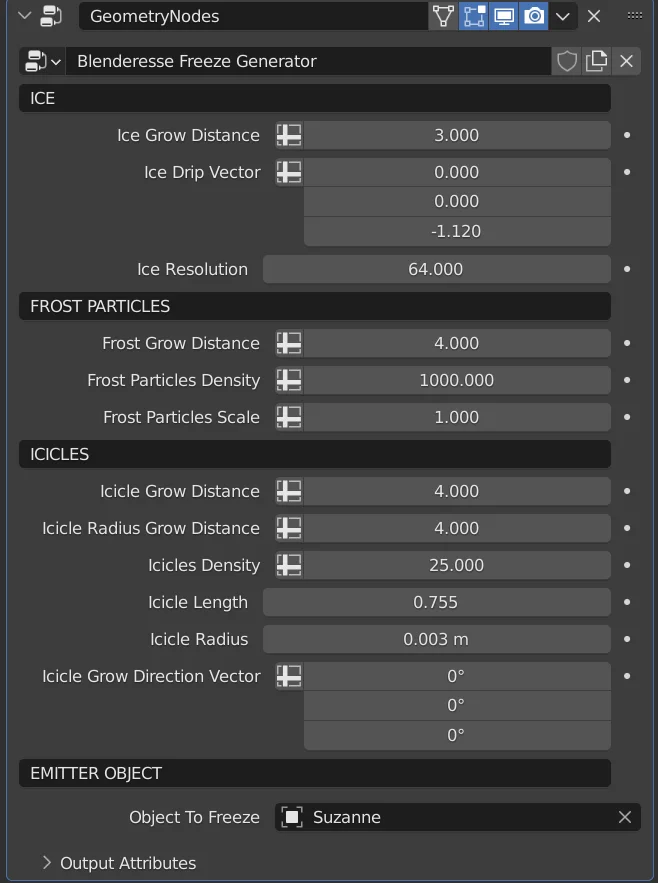Create a copy of the node group
The image size is (658, 883).
pos(596,61)
